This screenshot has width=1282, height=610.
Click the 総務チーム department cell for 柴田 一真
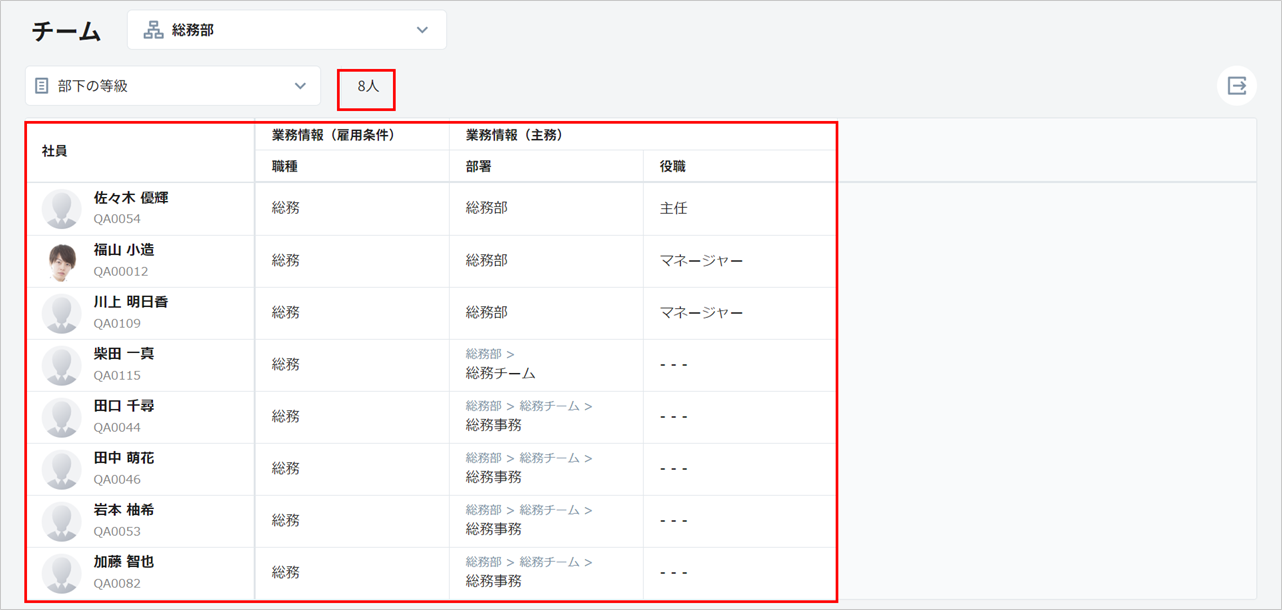(501, 373)
